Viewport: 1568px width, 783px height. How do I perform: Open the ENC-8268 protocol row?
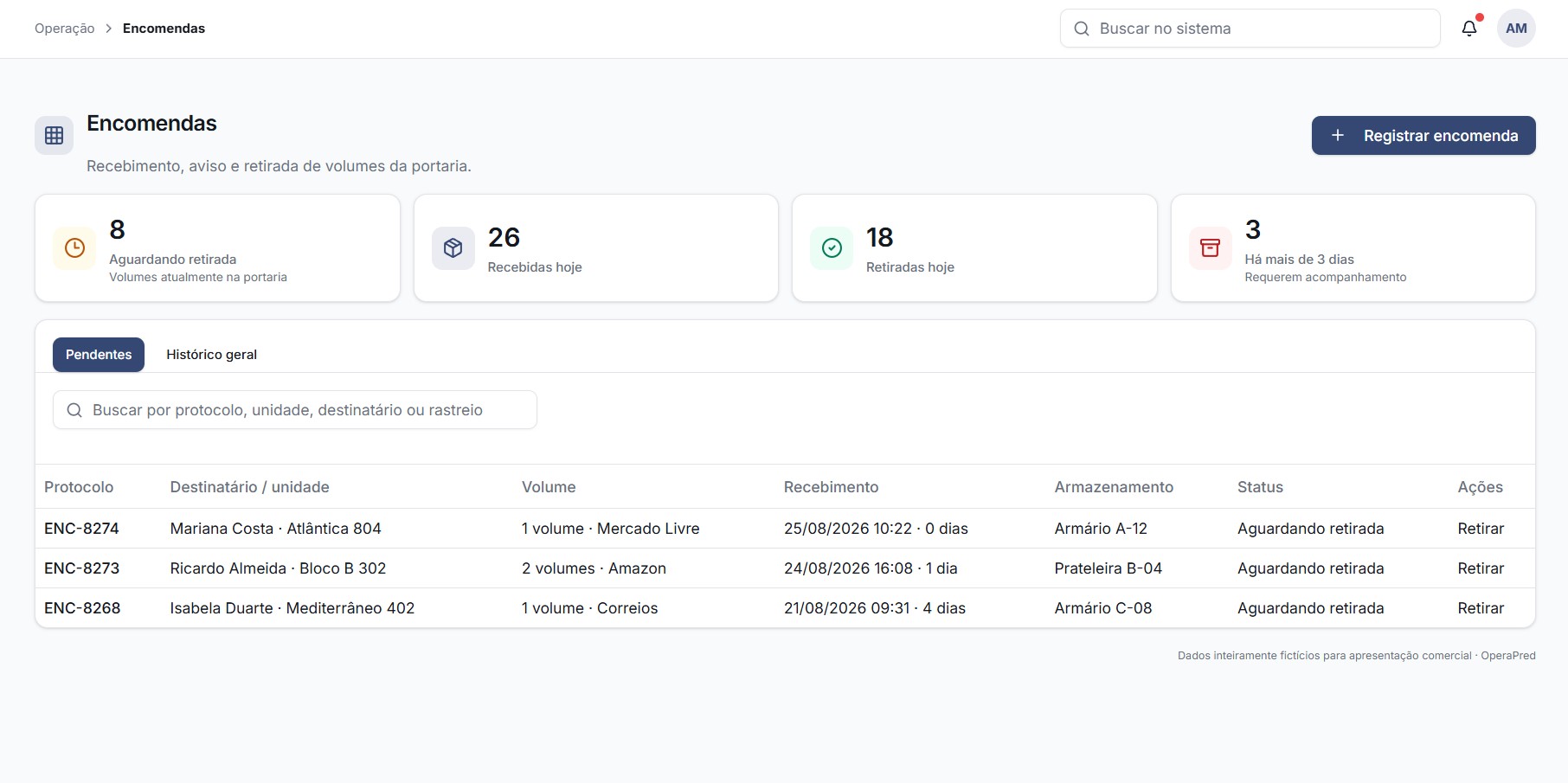coord(785,608)
